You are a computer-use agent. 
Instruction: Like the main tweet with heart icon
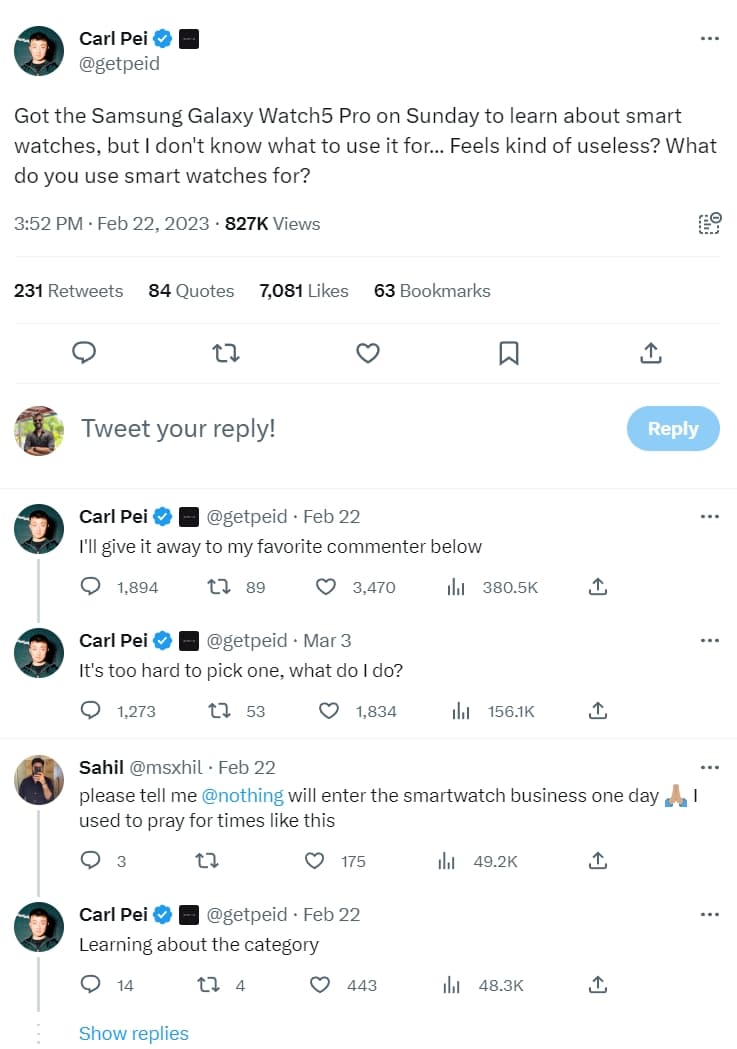pyautogui.click(x=368, y=352)
